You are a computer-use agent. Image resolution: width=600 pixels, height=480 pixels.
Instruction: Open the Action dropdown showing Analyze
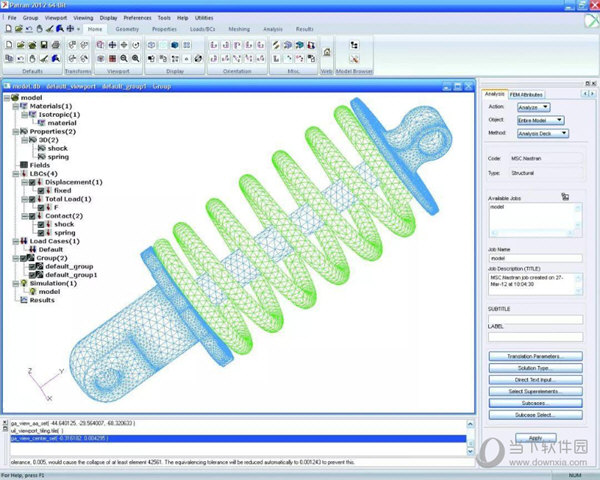(x=534, y=107)
